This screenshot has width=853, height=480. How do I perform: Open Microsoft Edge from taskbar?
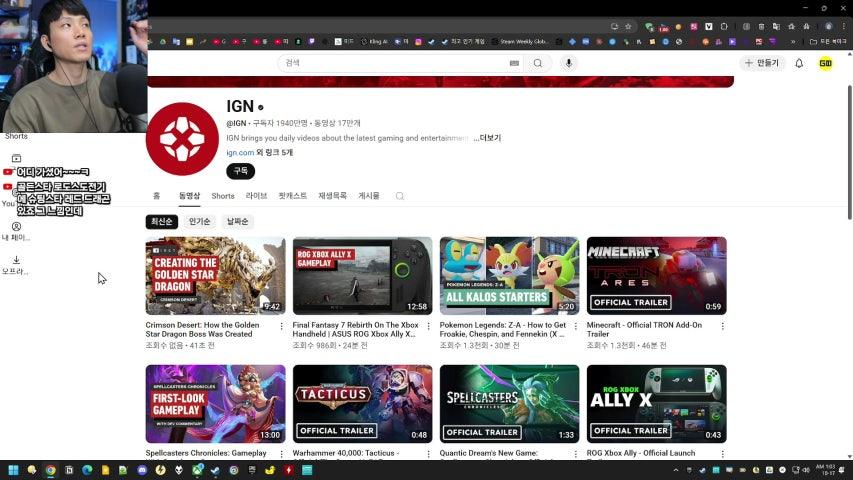[87, 470]
